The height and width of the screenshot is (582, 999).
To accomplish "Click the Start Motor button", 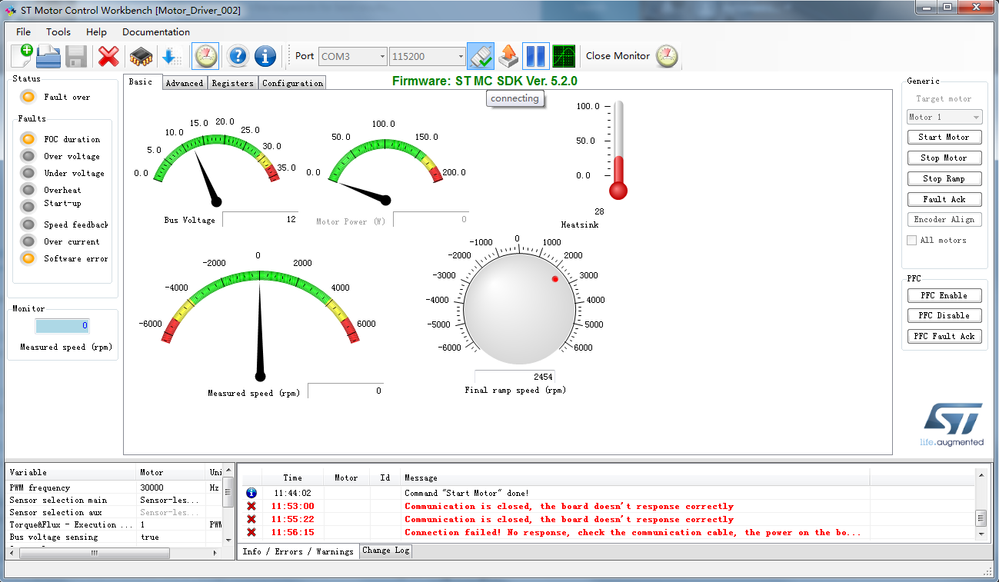I will pyautogui.click(x=944, y=137).
